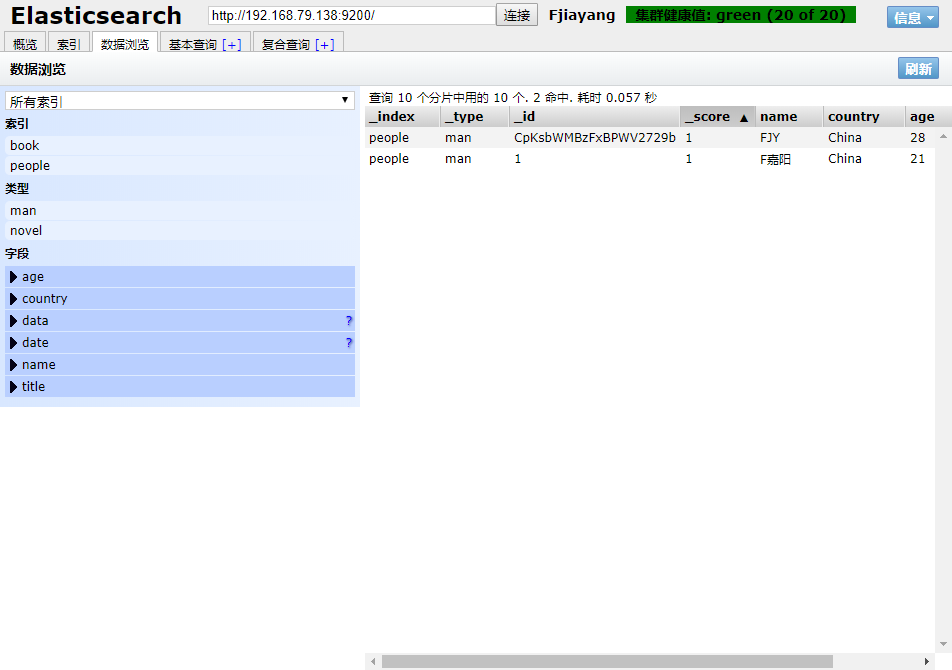Click the sort arrow on _score column
The image size is (952, 670).
(743, 117)
